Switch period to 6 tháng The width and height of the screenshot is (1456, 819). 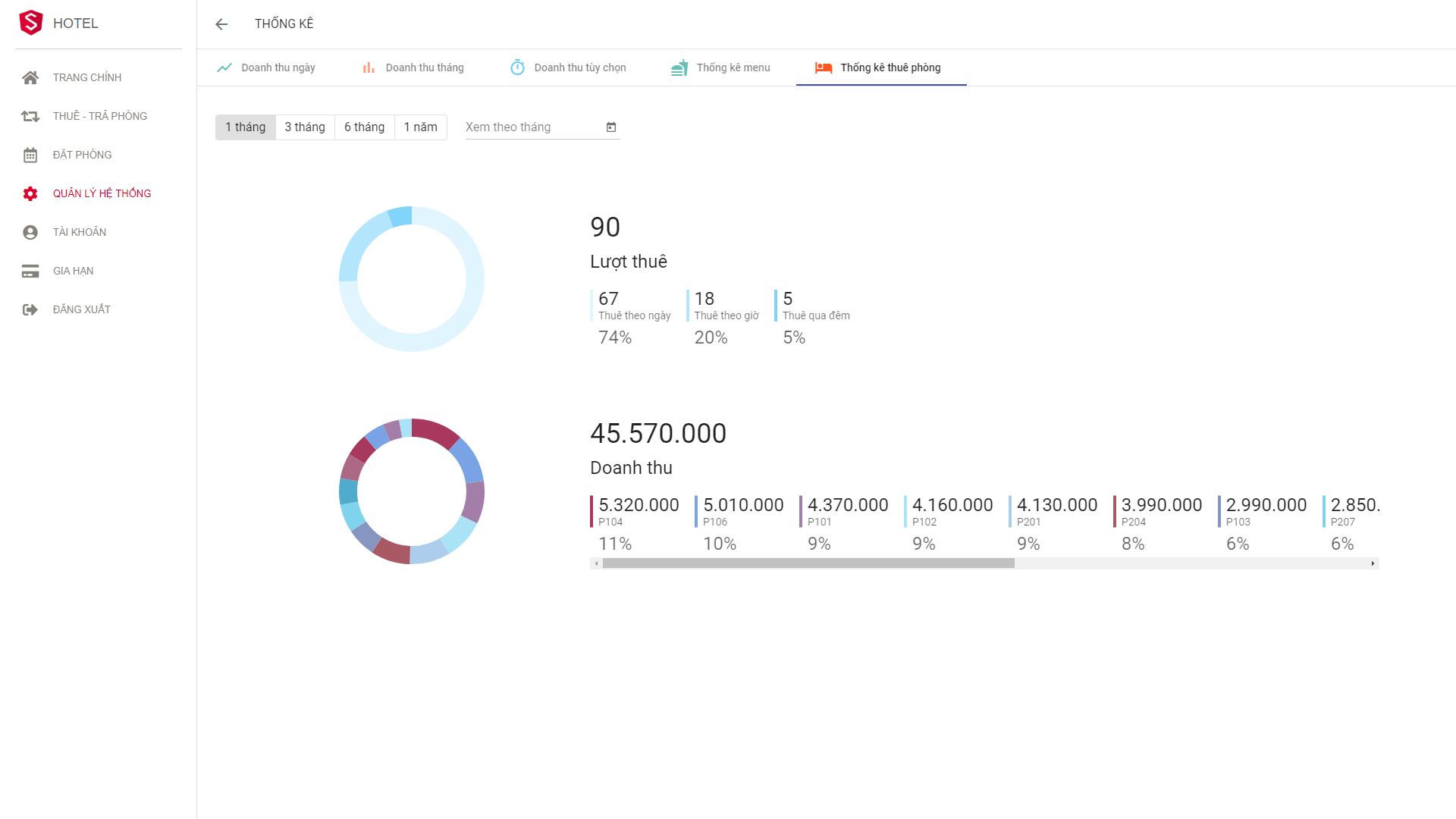(x=364, y=127)
